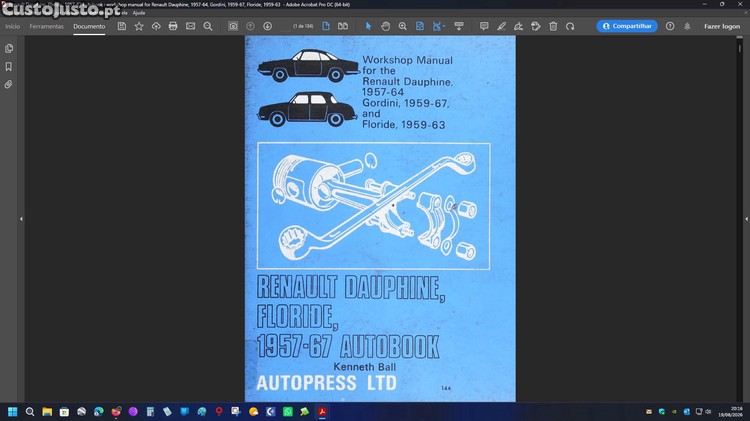Send file by email envelope icon
This screenshot has height=421, width=750.
click(x=190, y=26)
